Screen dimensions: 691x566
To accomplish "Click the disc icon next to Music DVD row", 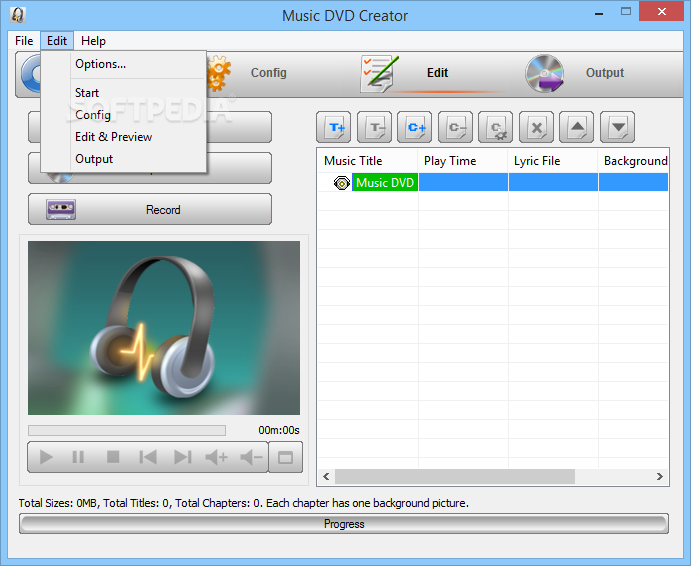I will point(342,182).
